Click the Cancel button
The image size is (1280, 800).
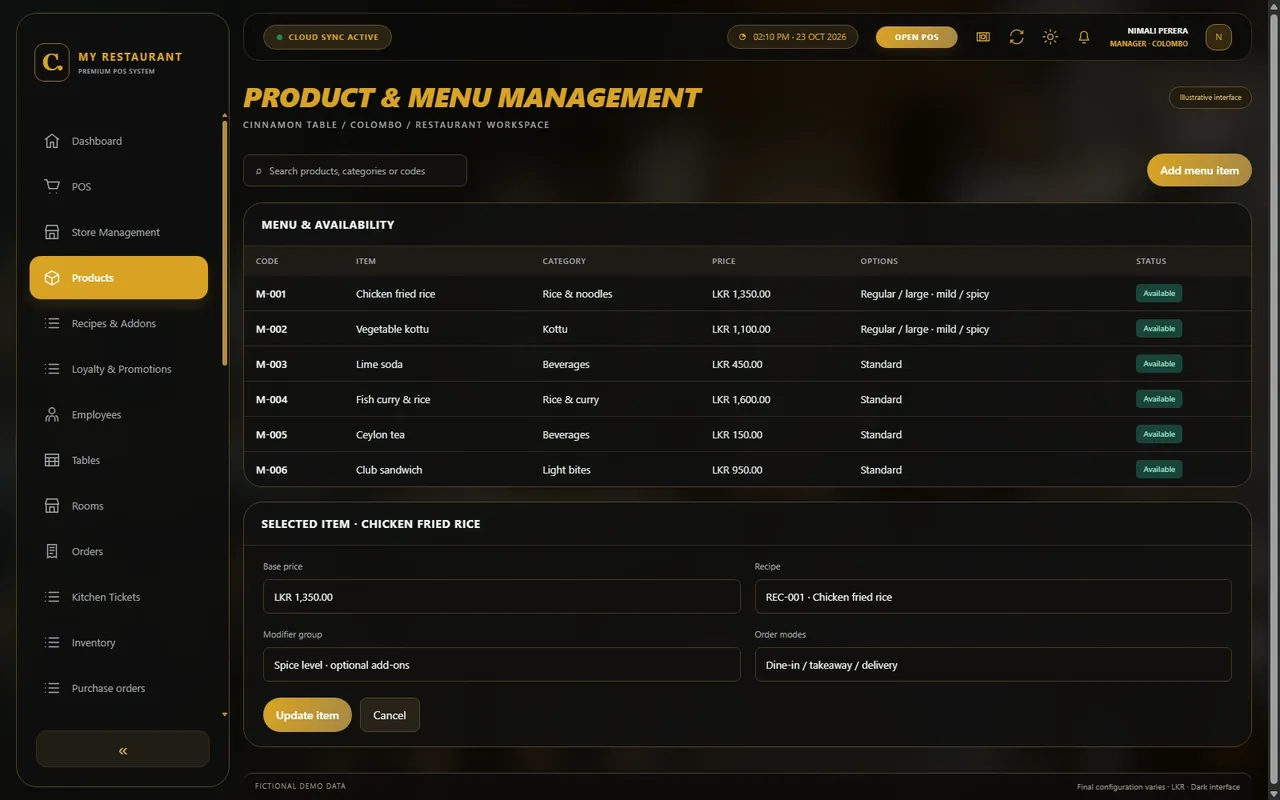tap(390, 715)
